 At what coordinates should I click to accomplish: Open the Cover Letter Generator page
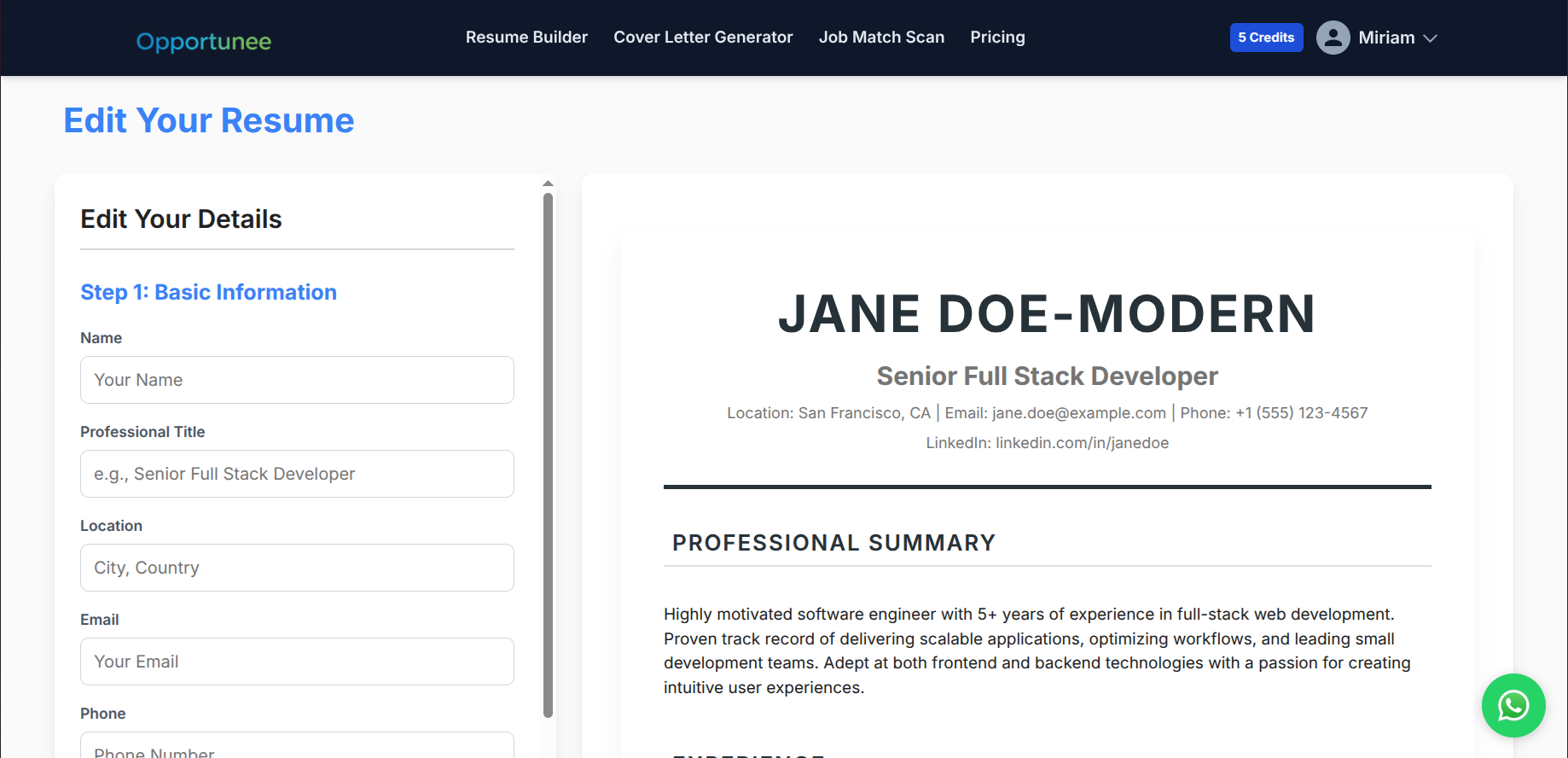tap(703, 38)
